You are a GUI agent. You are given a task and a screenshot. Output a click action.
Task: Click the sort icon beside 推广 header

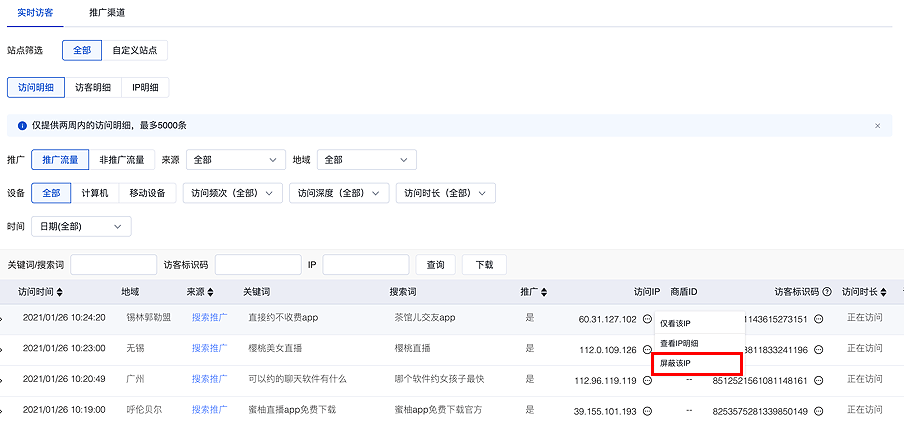click(544, 293)
